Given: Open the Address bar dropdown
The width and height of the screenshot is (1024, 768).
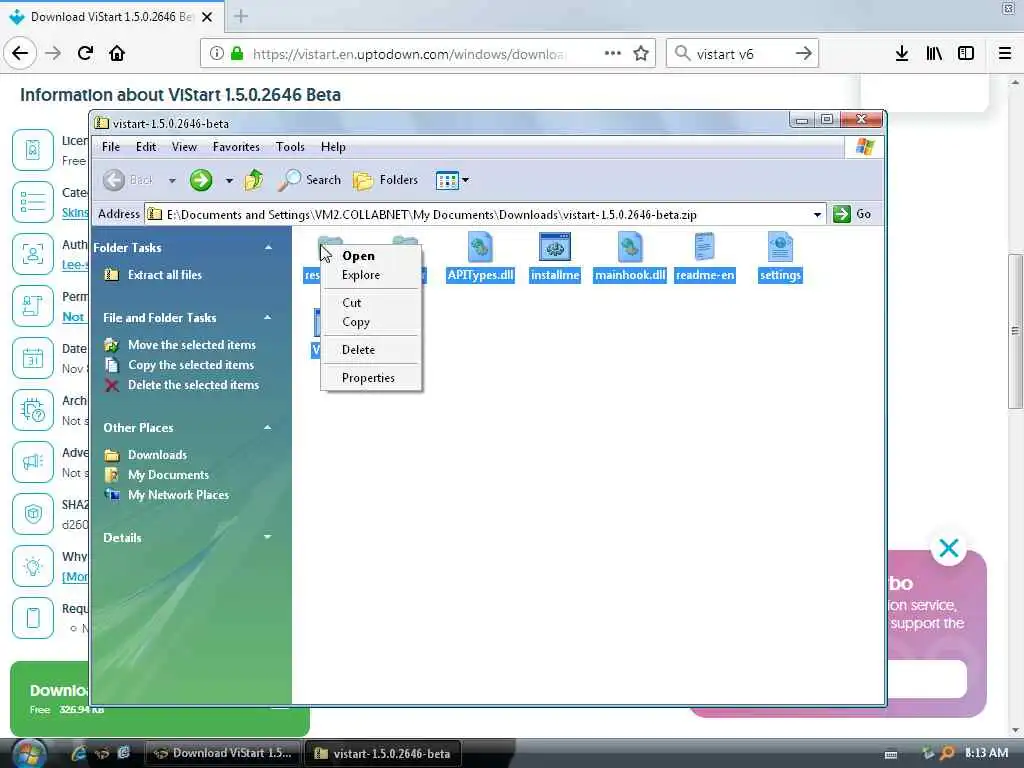Looking at the screenshot, I should click(x=817, y=215).
